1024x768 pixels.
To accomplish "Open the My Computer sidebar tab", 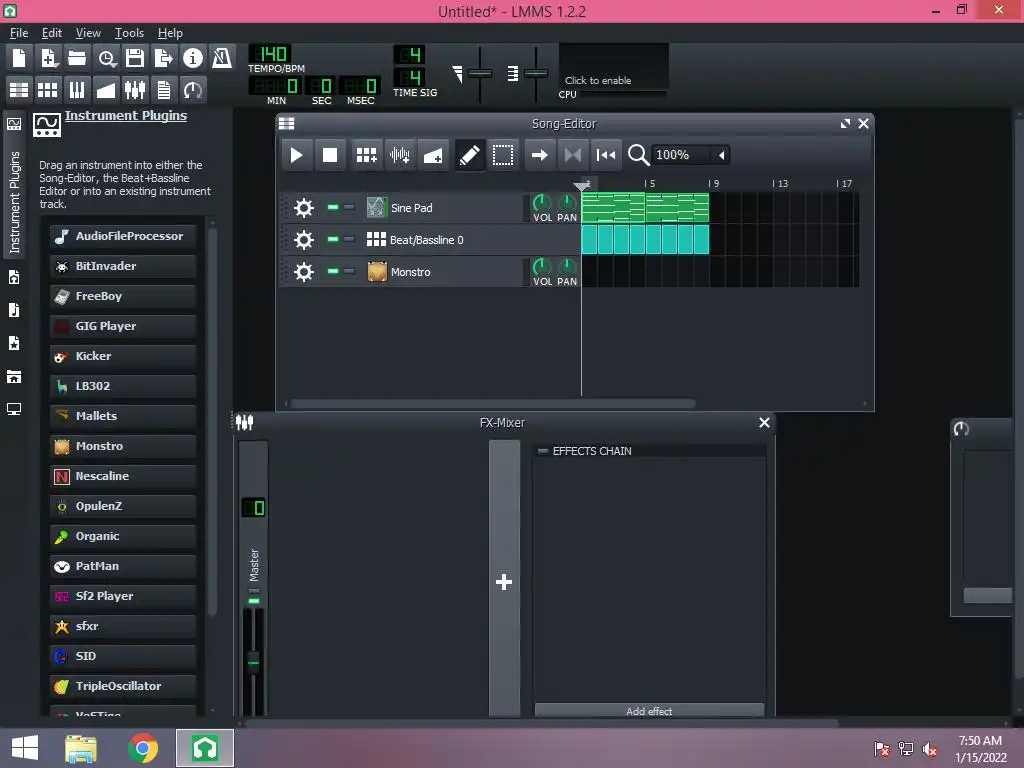I will (14, 409).
